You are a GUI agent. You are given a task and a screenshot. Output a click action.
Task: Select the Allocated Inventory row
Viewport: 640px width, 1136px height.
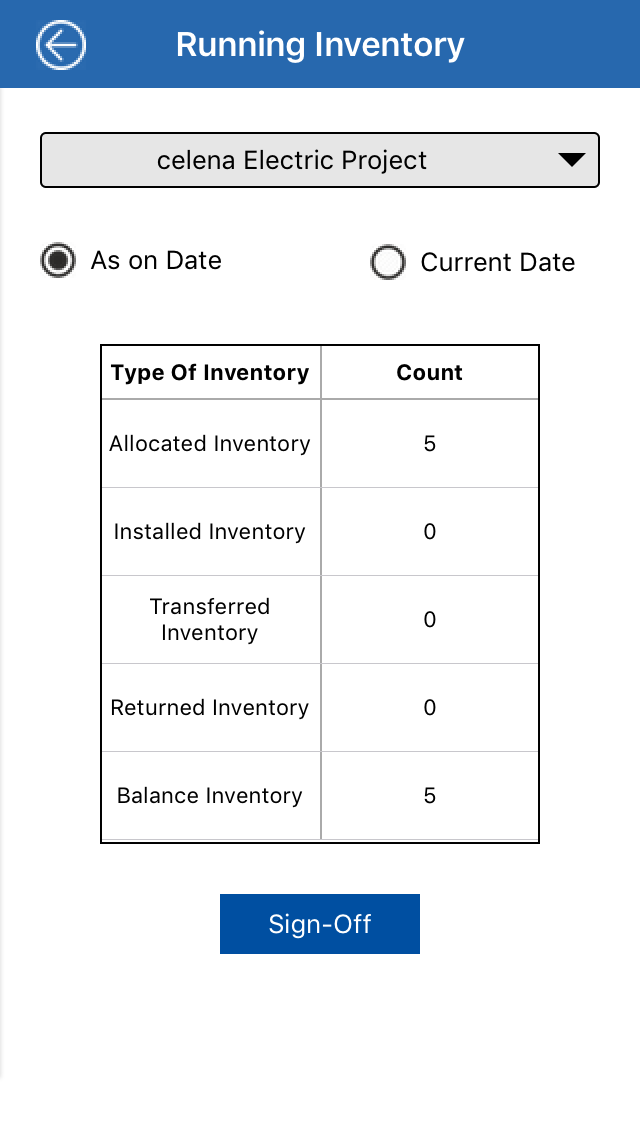click(210, 444)
